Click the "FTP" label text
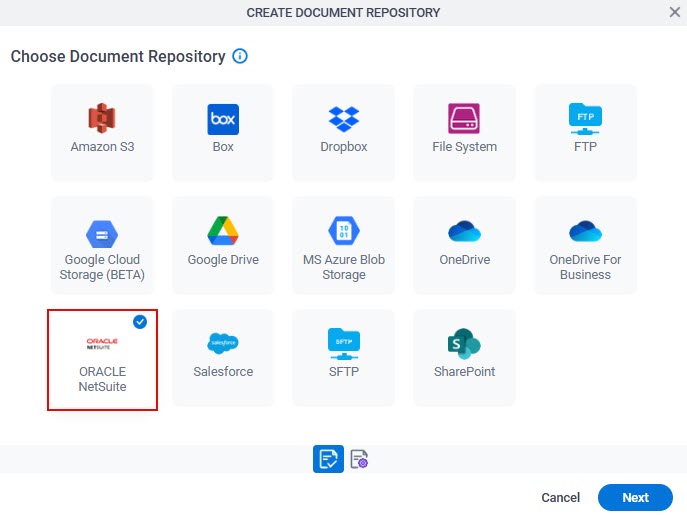Viewport: 687px width, 515px height. click(x=585, y=146)
